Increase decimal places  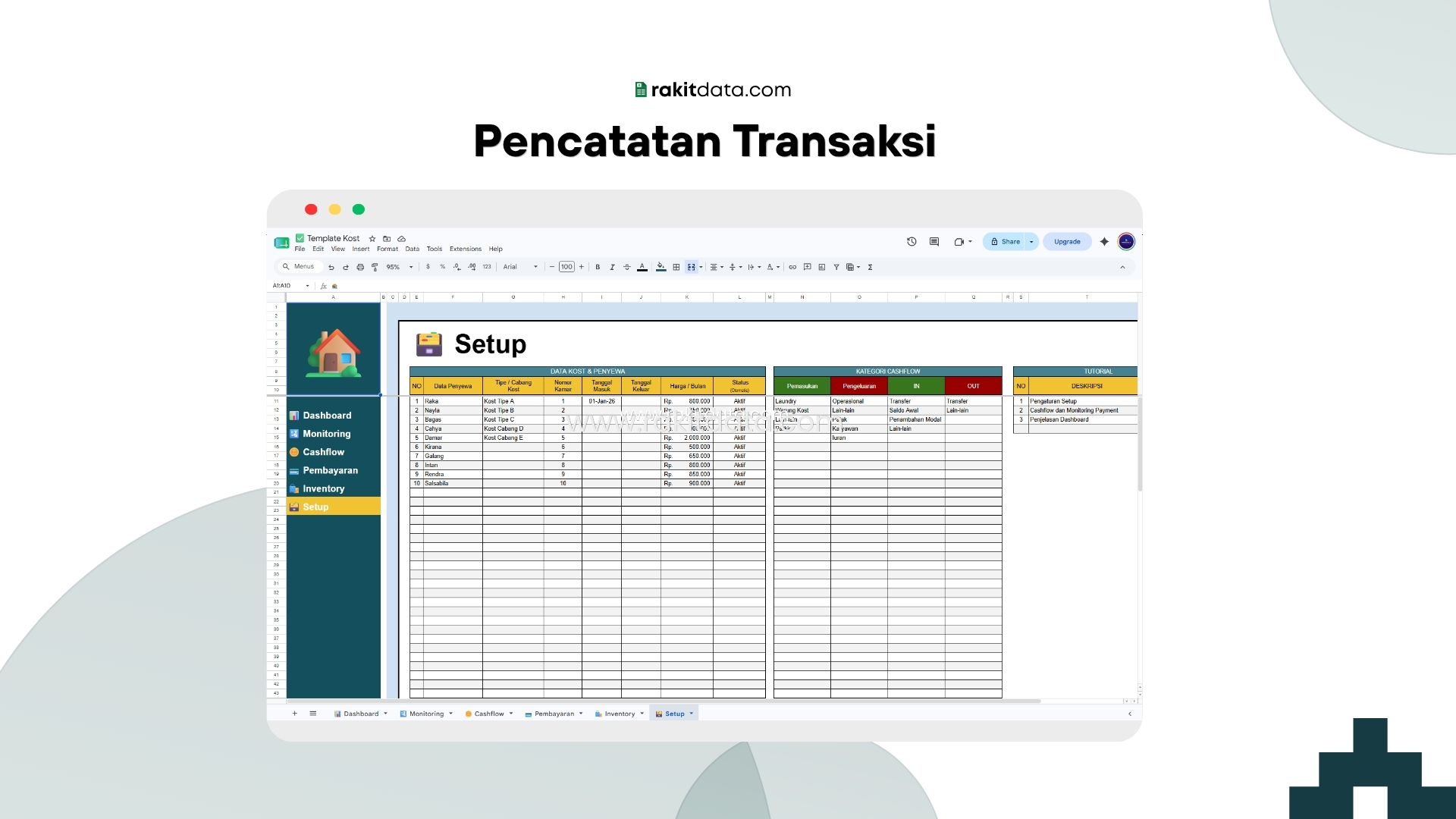tap(472, 267)
